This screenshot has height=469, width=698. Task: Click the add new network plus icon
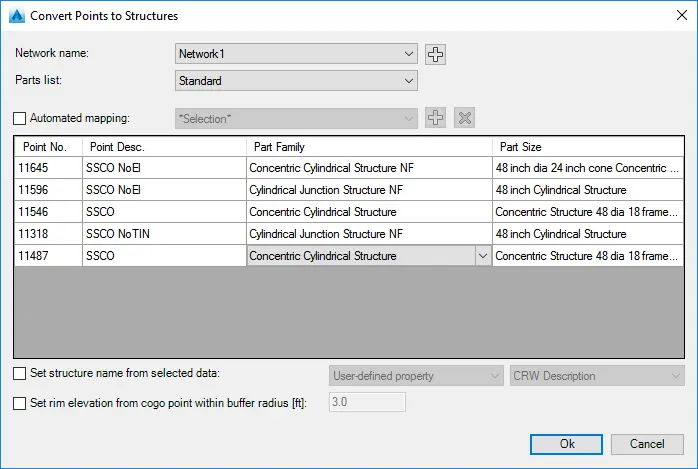[435, 54]
